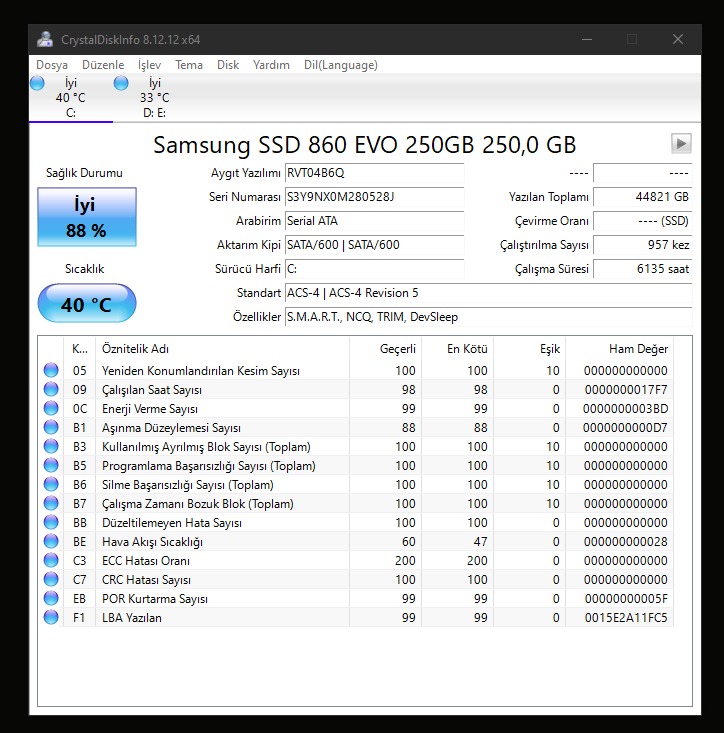724x733 pixels.
Task: Click status orb of attribute B6 row
Action: (51, 484)
